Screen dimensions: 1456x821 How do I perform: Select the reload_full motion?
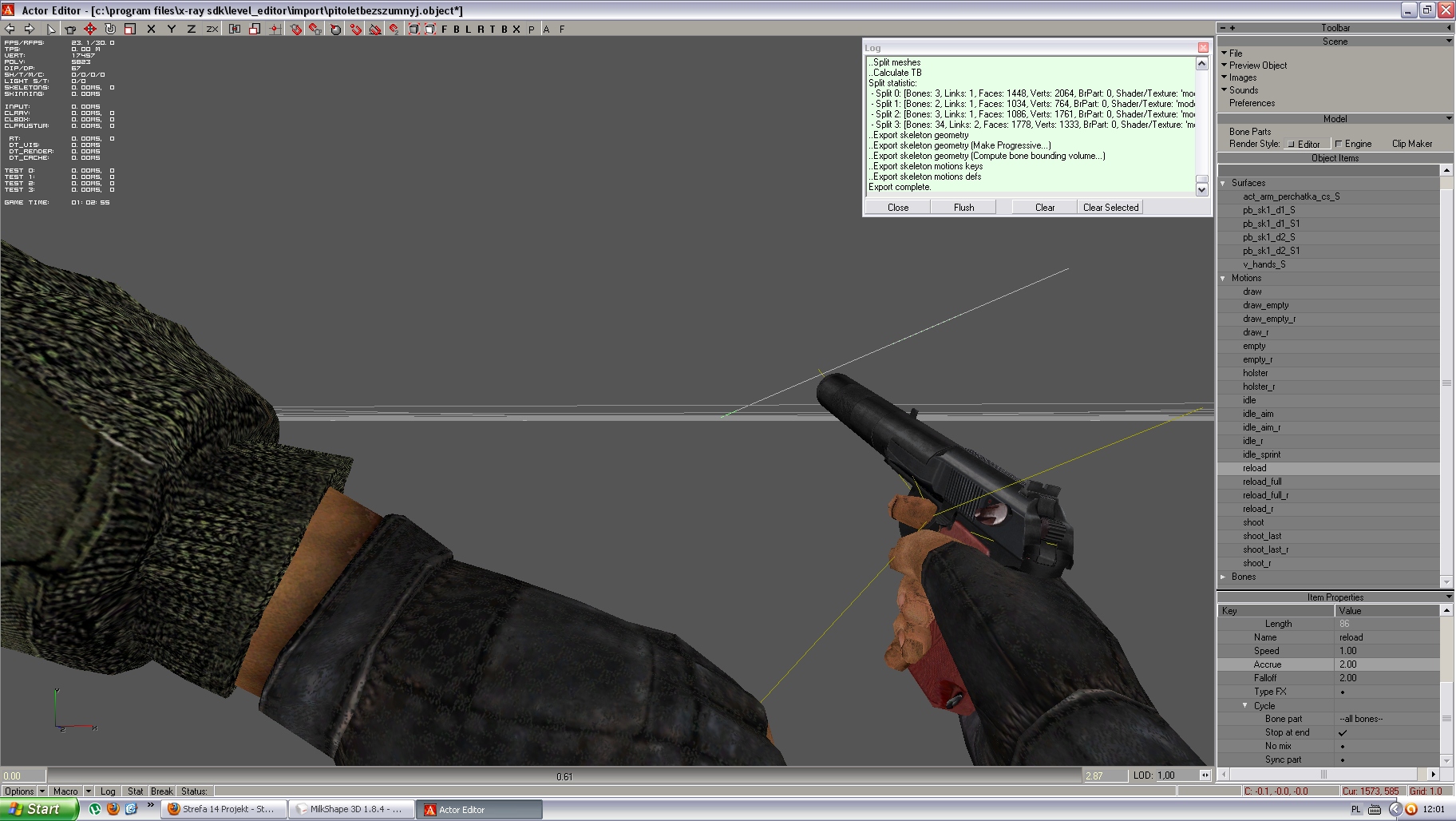click(1262, 482)
